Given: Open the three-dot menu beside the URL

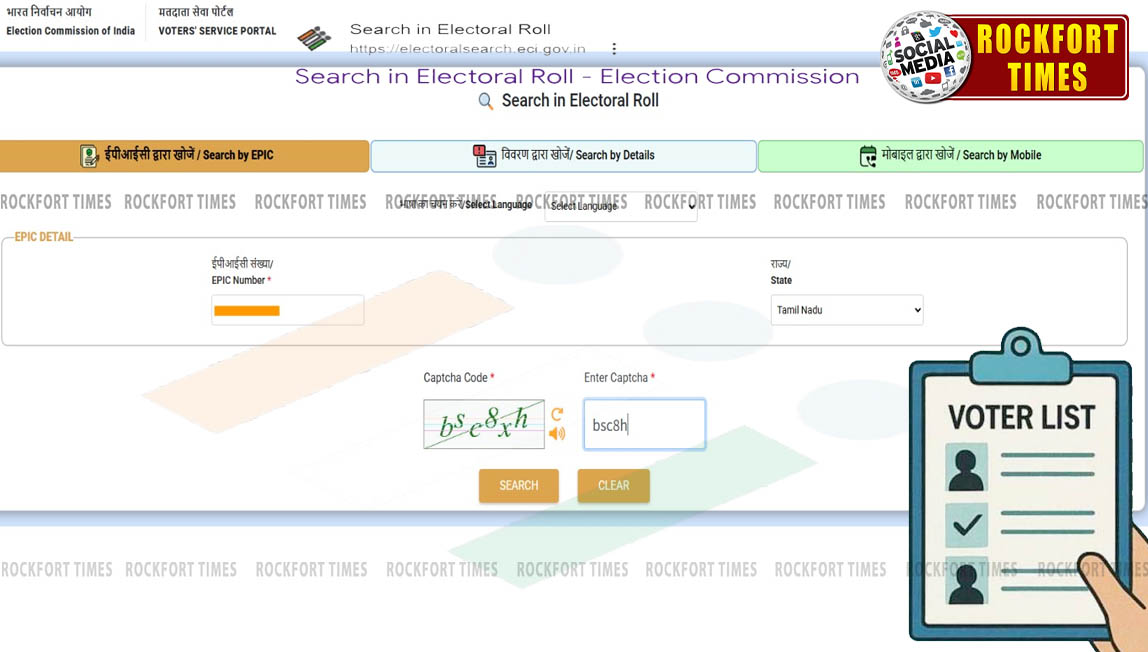Looking at the screenshot, I should click(x=614, y=48).
